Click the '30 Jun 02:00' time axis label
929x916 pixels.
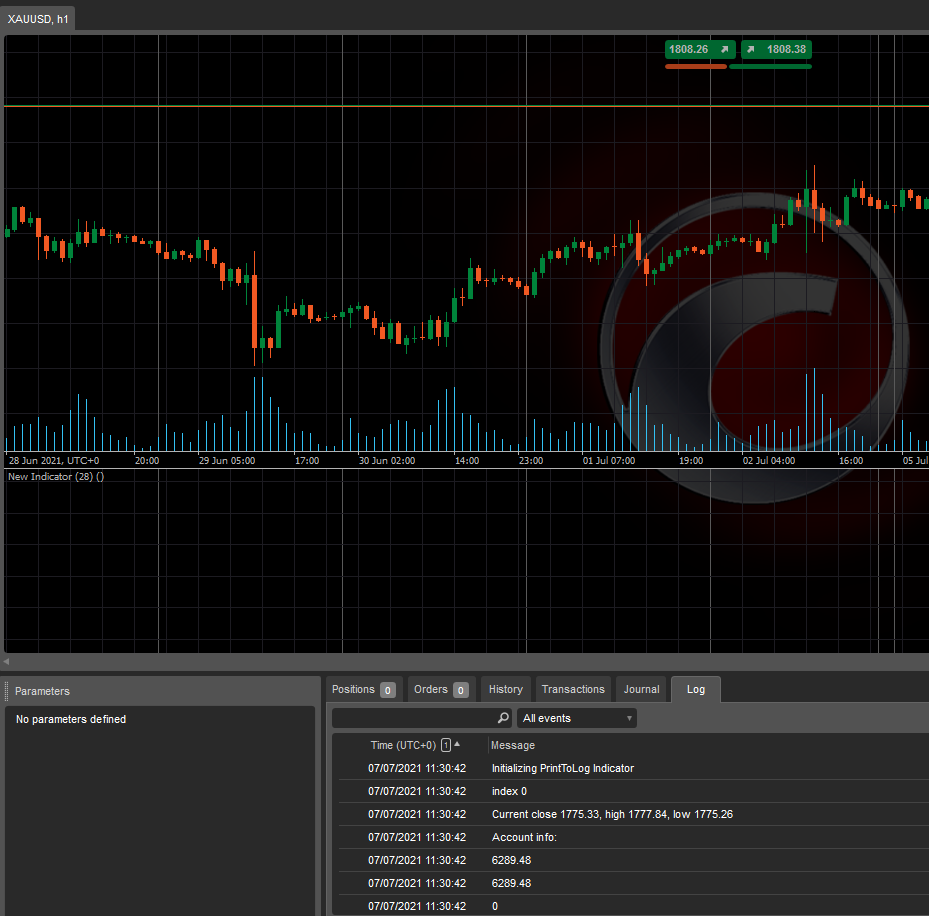click(x=387, y=460)
